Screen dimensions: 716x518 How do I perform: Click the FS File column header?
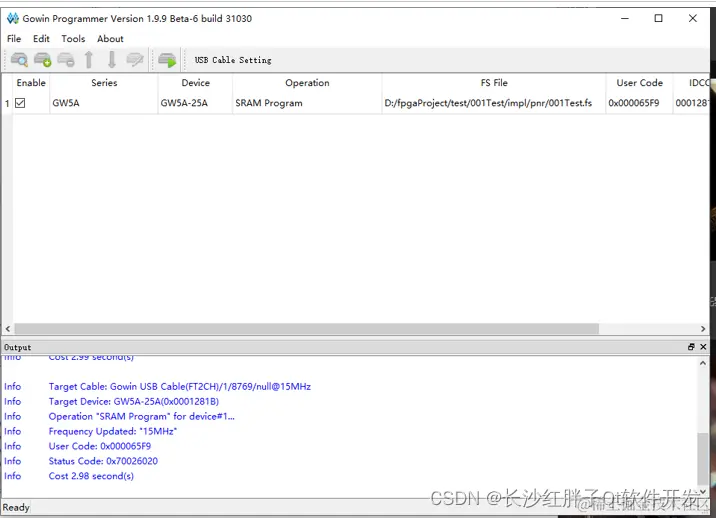(x=494, y=83)
